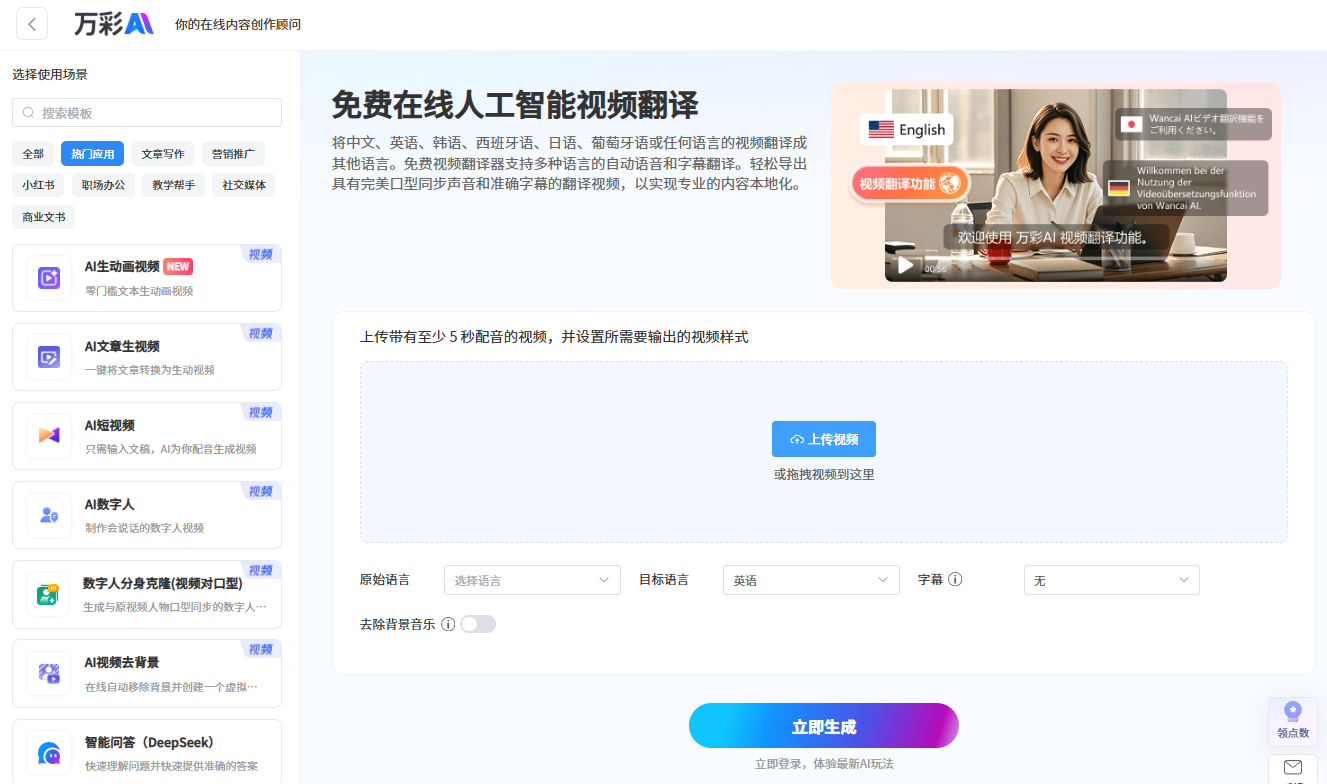1327x784 pixels.
Task: Select the 教学帮手 category tab
Action: pos(174,185)
